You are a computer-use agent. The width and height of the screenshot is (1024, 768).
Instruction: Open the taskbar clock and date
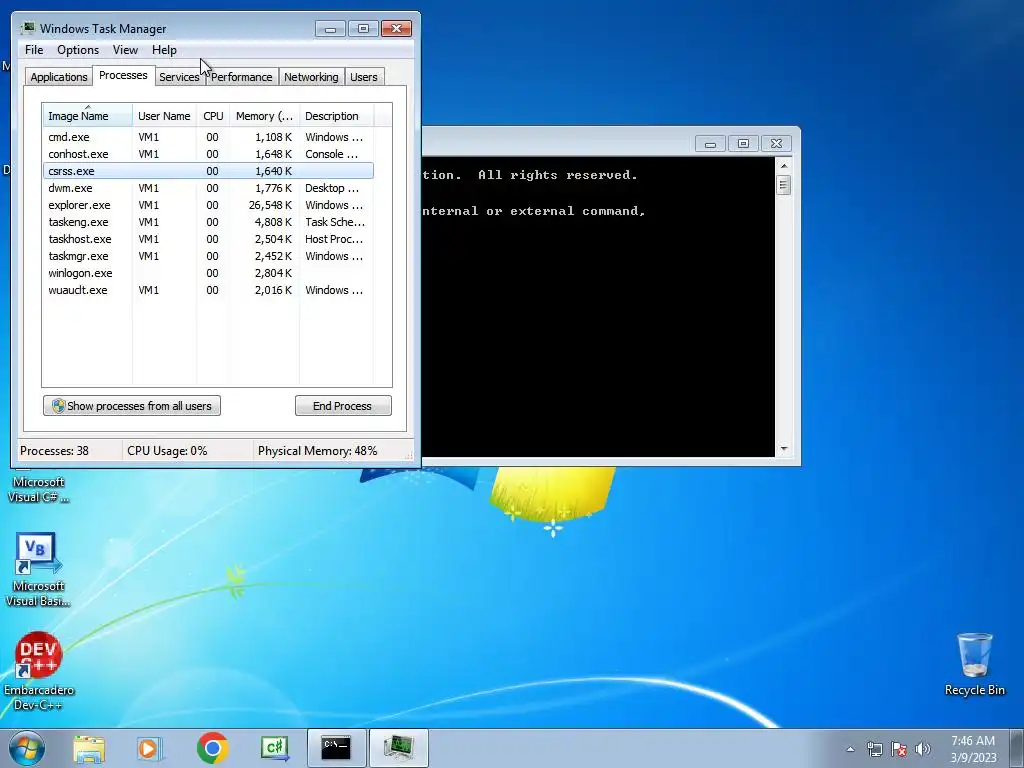point(973,749)
